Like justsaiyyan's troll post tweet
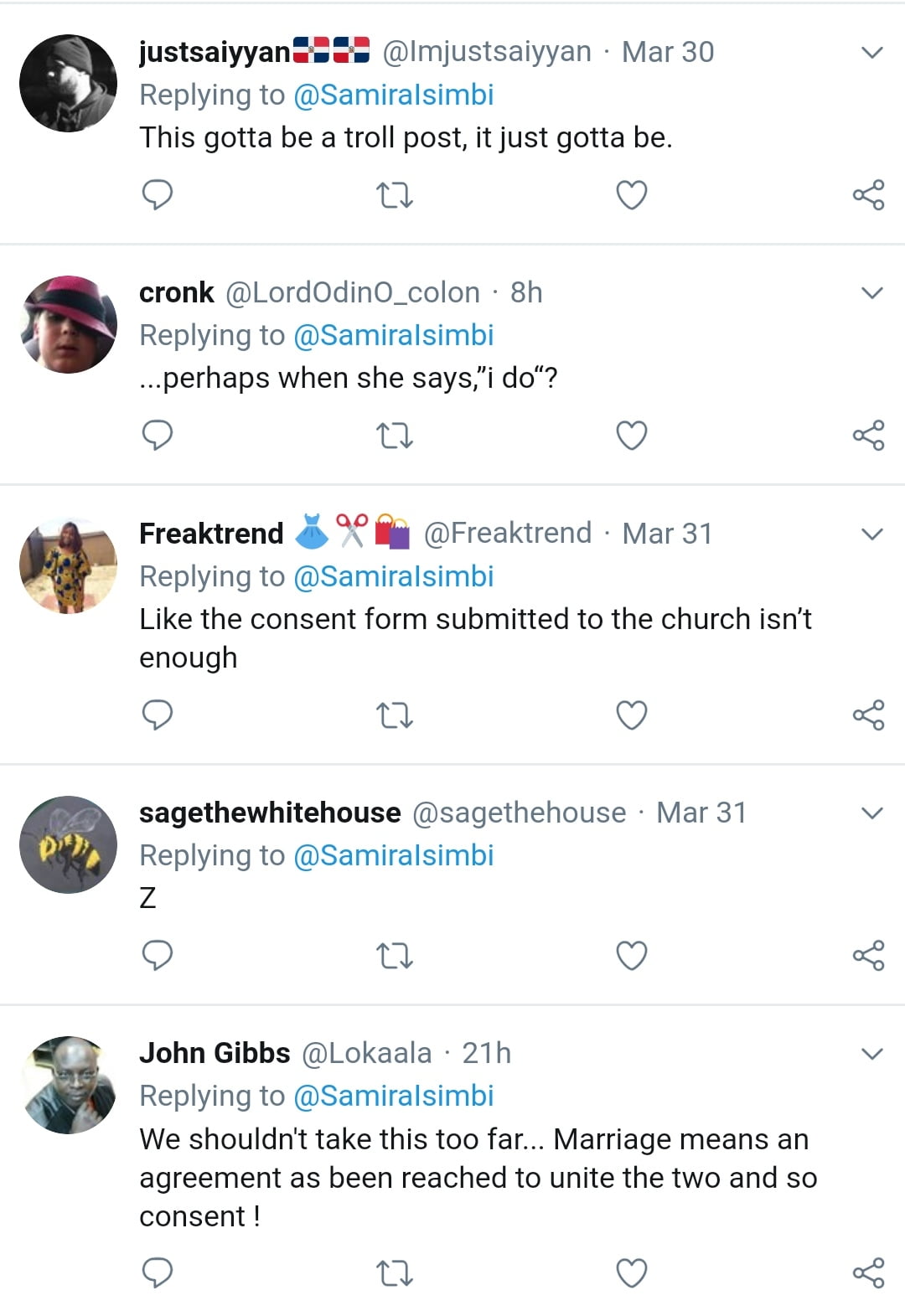This screenshot has height=1316, width=905. pos(631,195)
